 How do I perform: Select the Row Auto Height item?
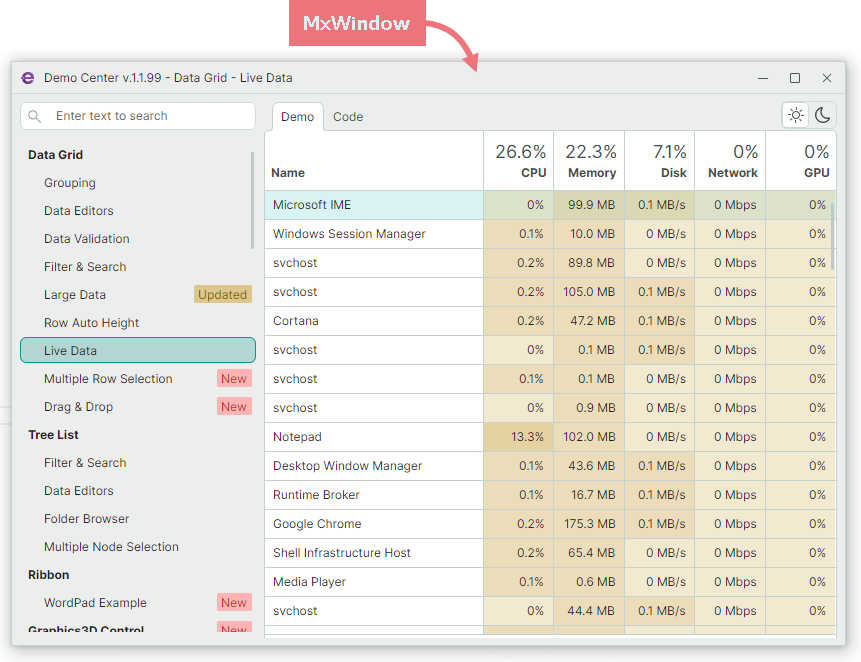91,323
